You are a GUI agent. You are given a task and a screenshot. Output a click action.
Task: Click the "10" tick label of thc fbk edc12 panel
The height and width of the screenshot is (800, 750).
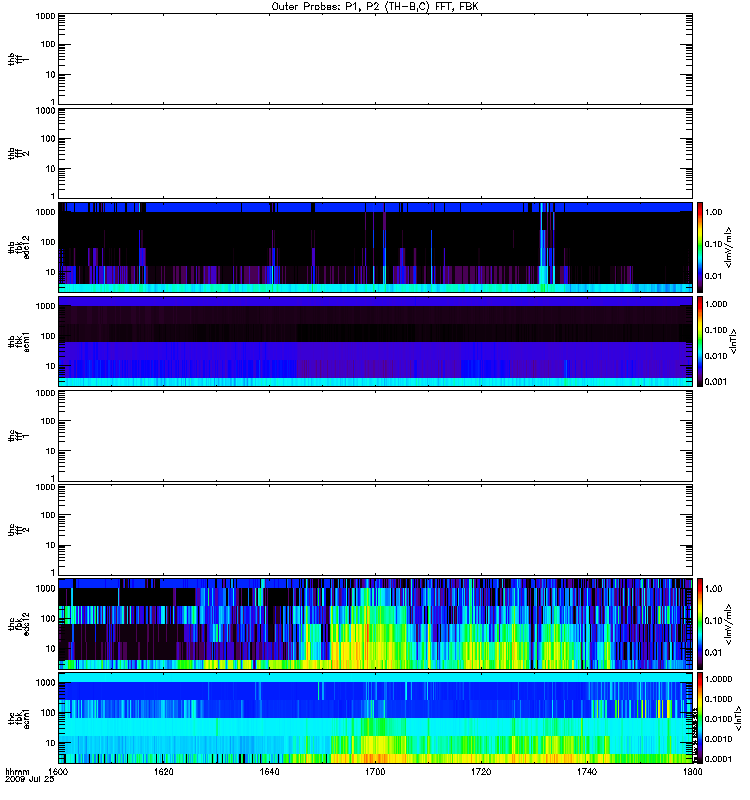[51, 648]
